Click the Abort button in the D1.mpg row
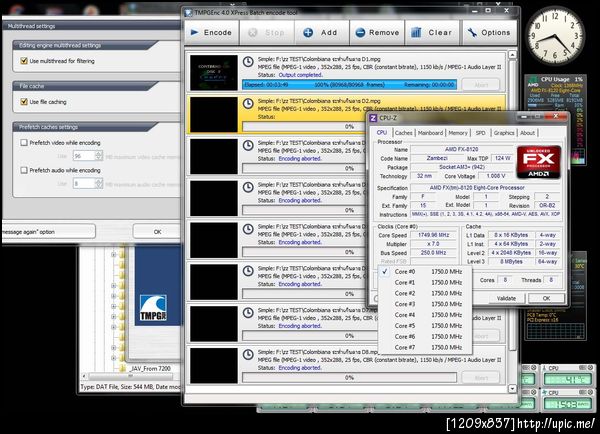 click(x=481, y=85)
